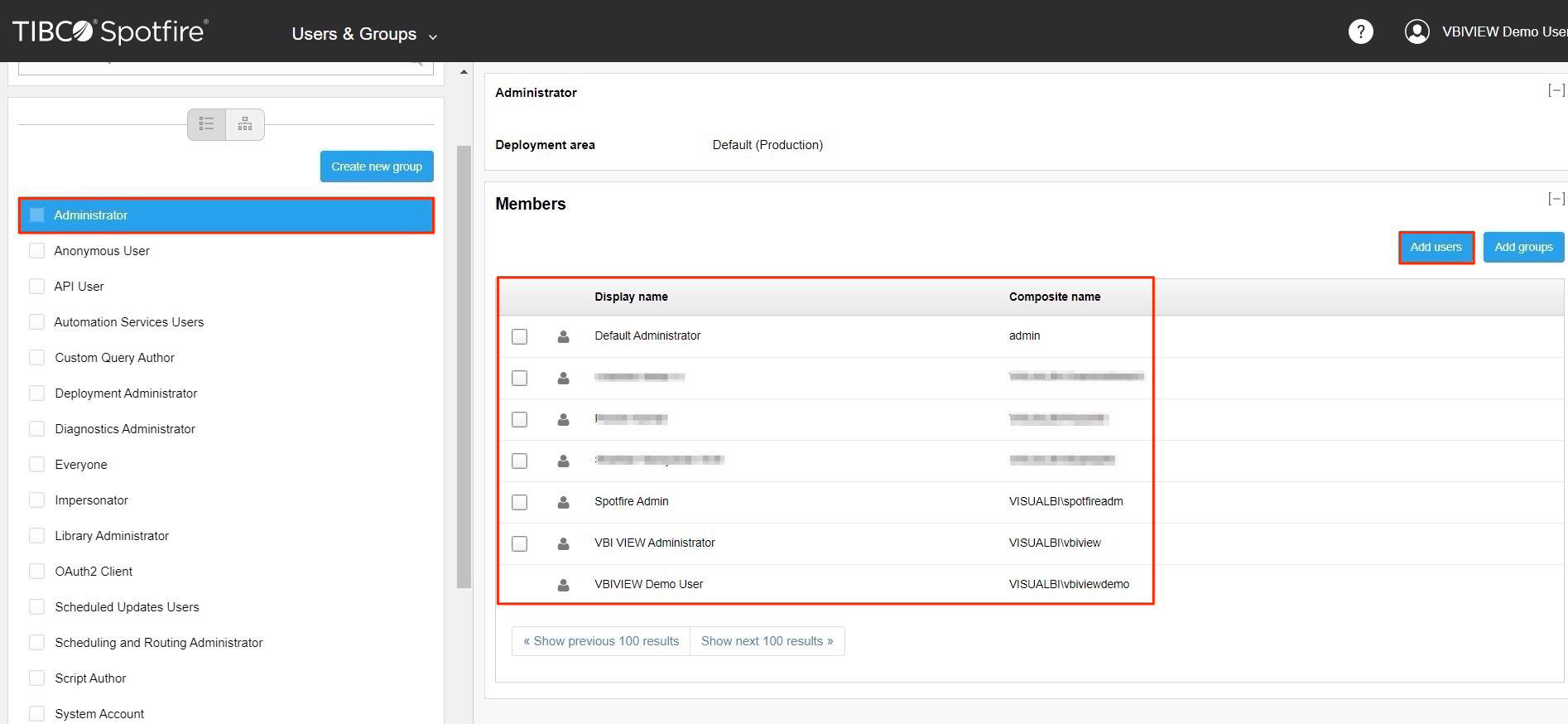The width and height of the screenshot is (1568, 724).
Task: Tick the Automation Services Users checkbox
Action: (36, 322)
